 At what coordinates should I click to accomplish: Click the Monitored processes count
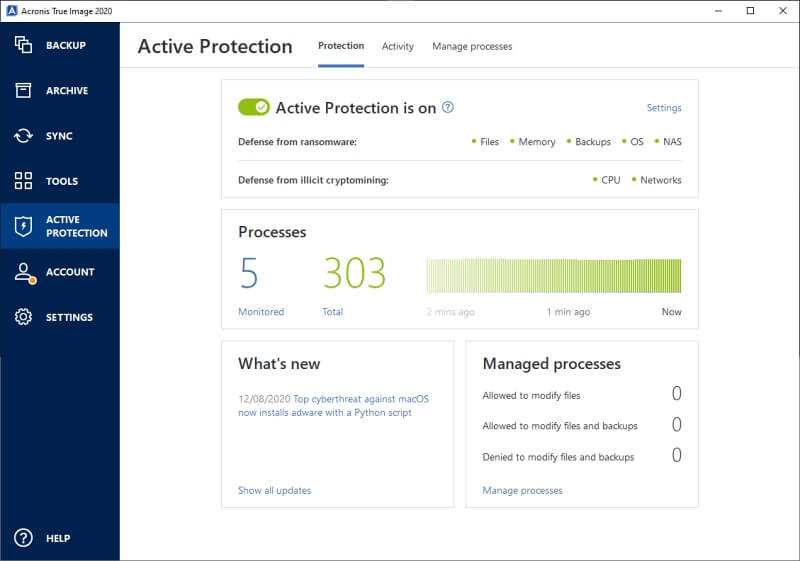point(249,273)
